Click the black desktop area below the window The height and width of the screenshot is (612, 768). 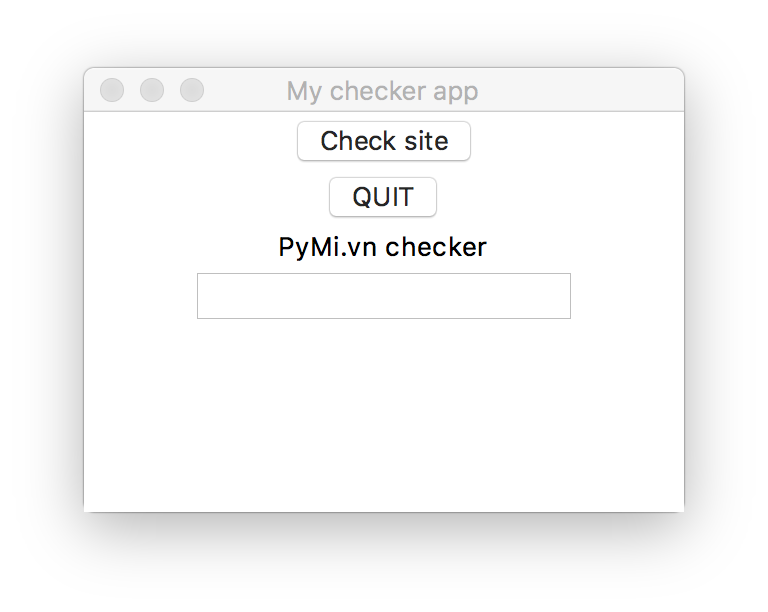[x=383, y=562]
